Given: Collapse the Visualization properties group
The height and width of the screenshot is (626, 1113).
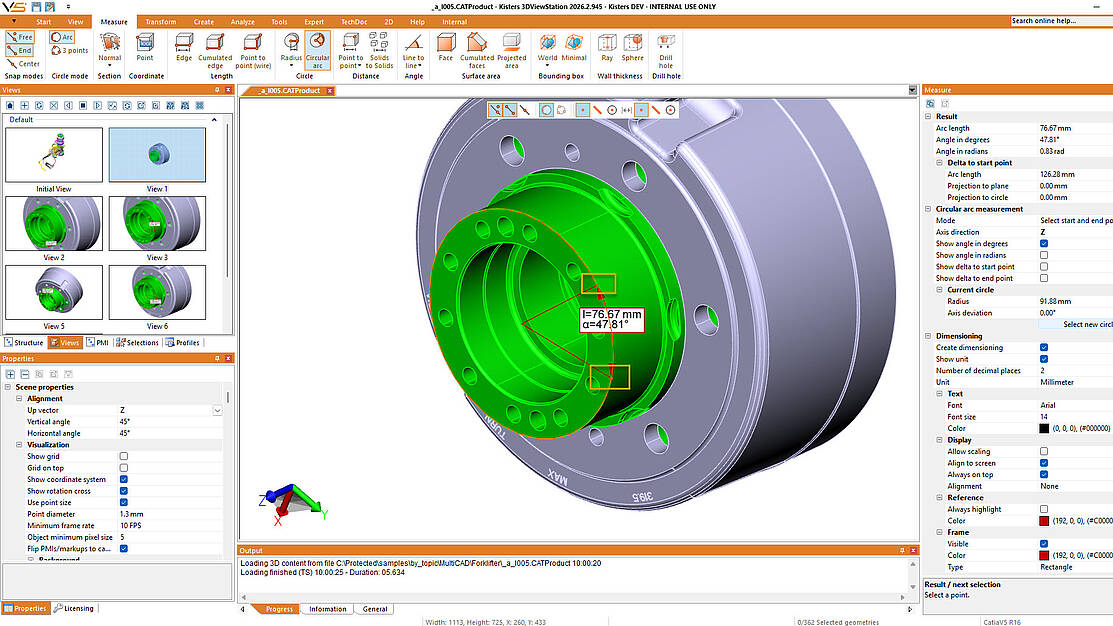Looking at the screenshot, I should click(x=19, y=445).
